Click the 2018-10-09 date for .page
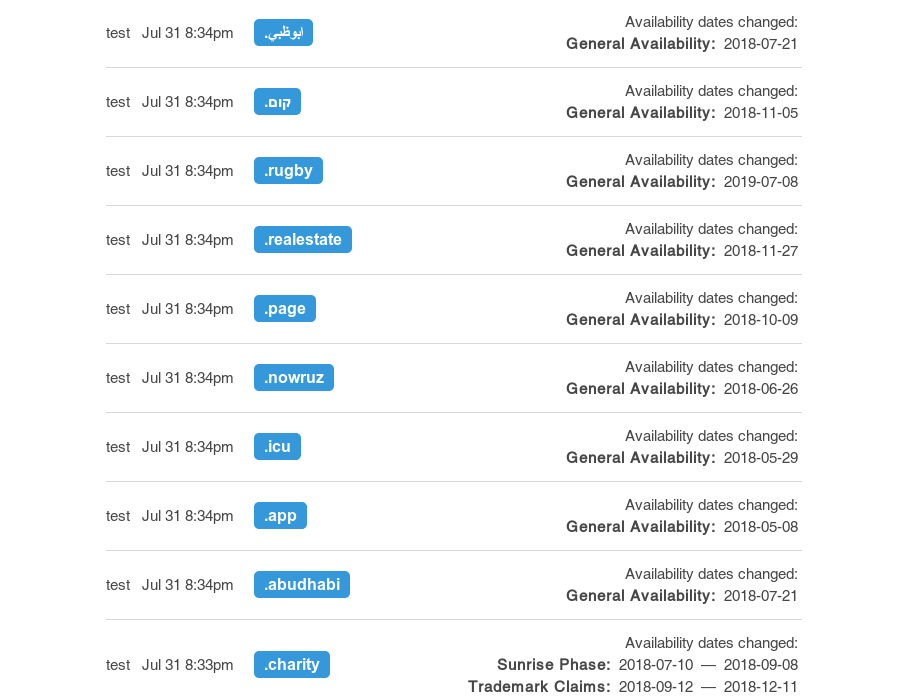This screenshot has width=910, height=699. [761, 320]
